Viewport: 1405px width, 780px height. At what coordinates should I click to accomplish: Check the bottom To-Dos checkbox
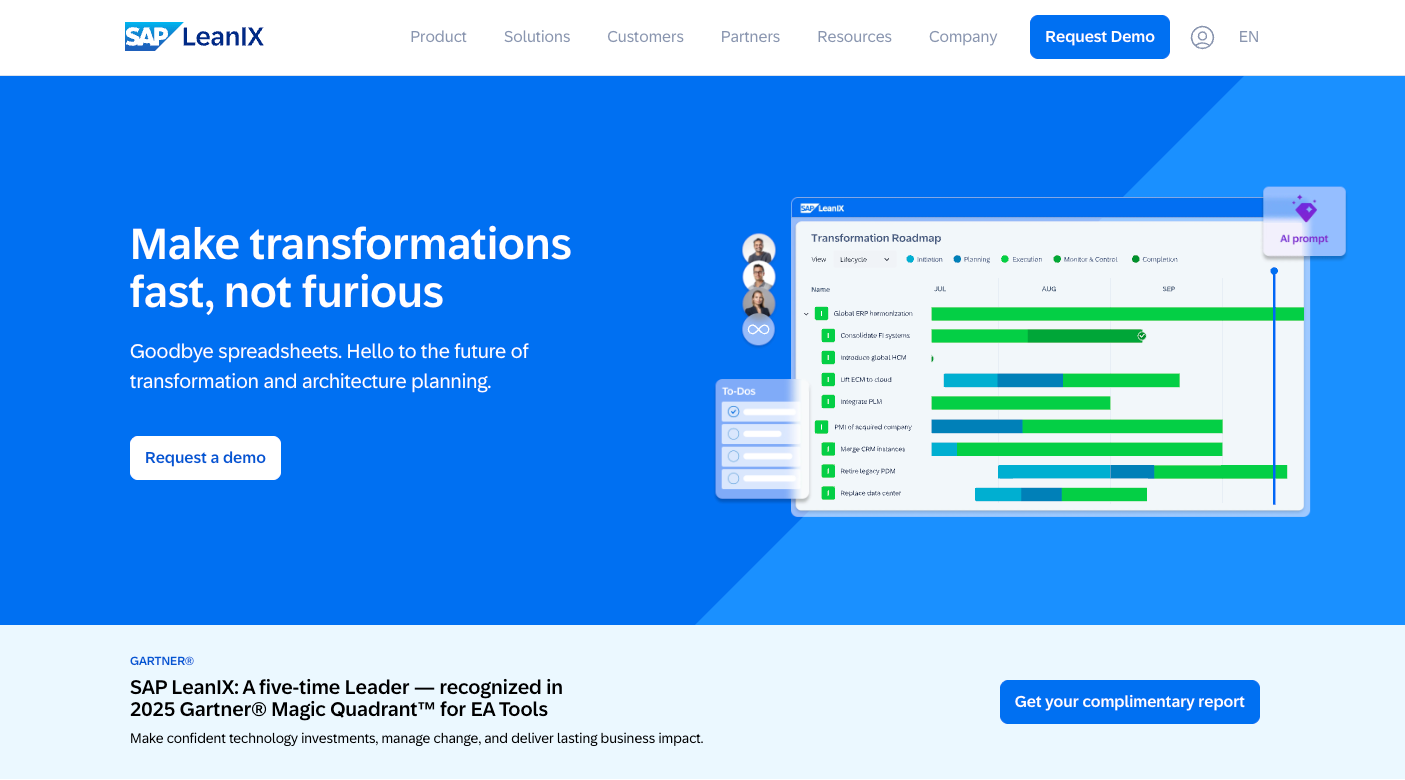733,478
